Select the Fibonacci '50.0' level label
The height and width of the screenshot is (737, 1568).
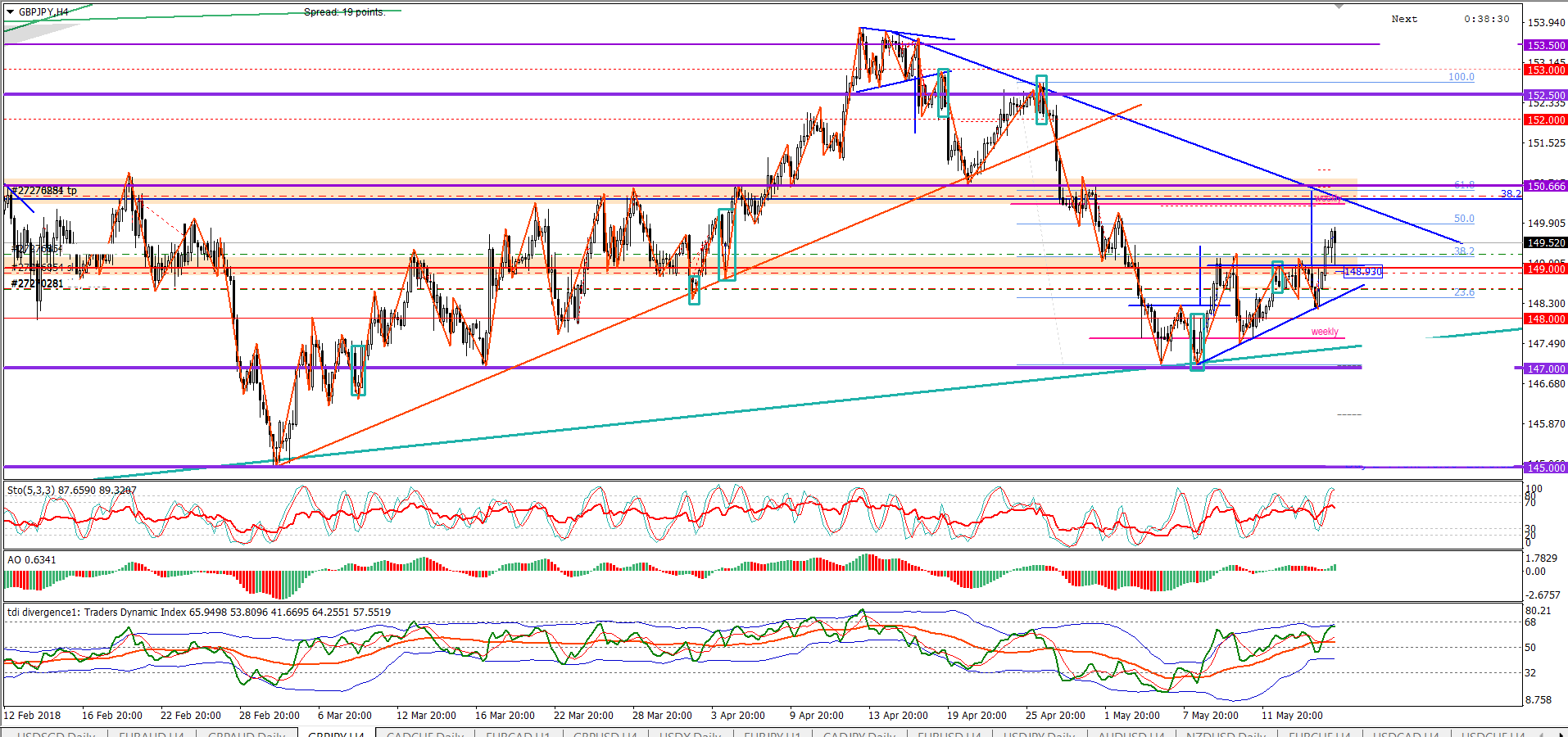[1464, 219]
